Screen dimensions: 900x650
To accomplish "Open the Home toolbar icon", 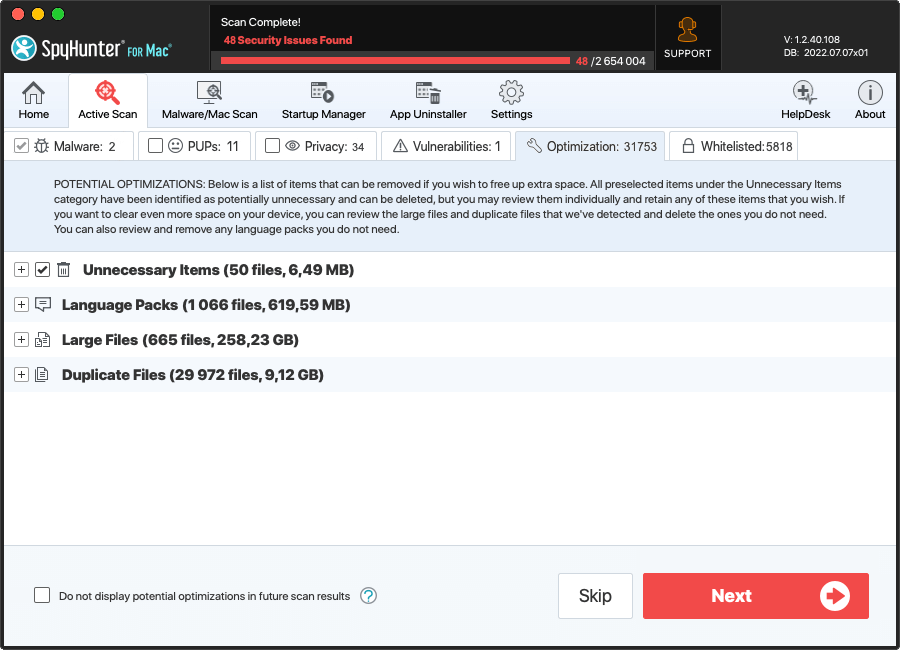I will (34, 94).
